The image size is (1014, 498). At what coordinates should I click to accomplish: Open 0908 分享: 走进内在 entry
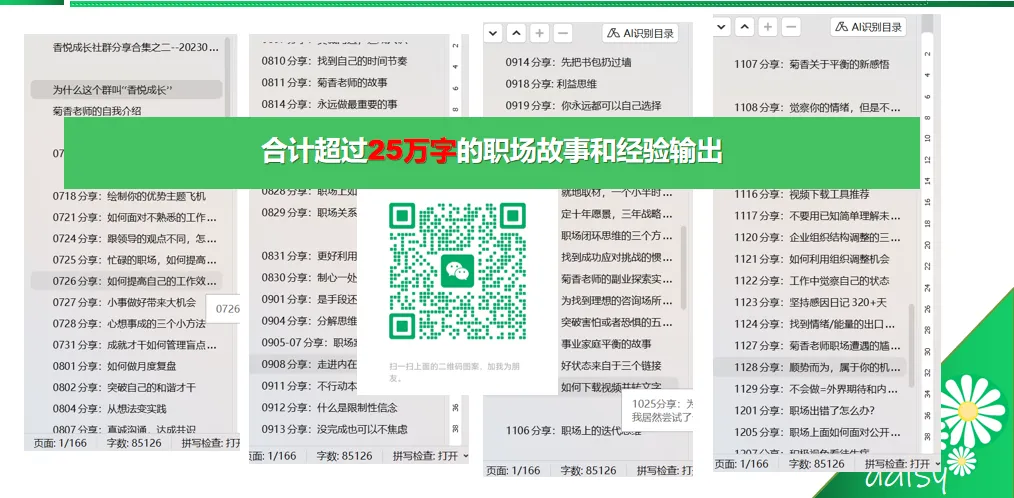pos(304,364)
